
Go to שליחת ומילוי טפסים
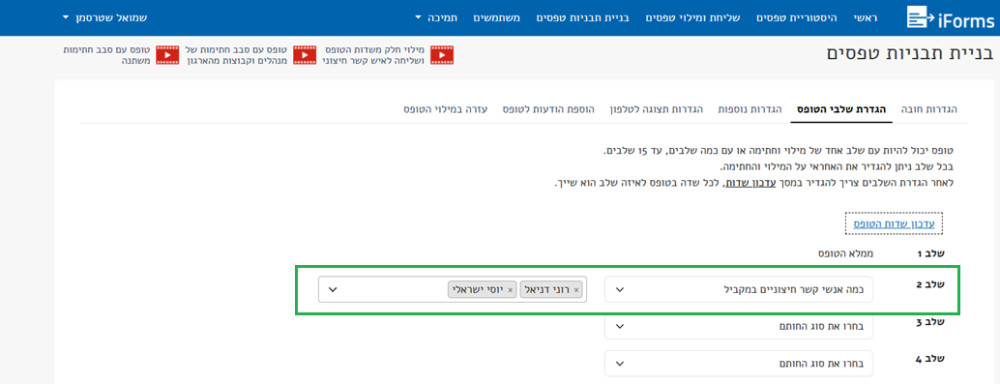[693, 18]
